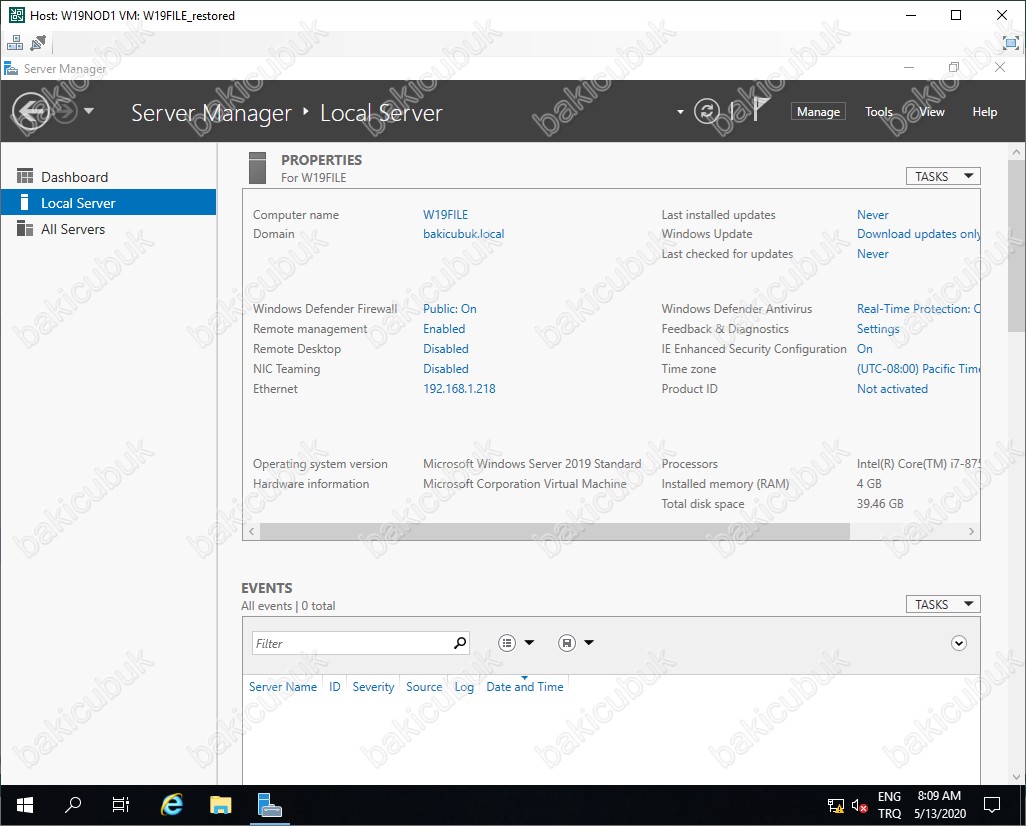The width and height of the screenshot is (1026, 826).
Task: Launch Internet Explorer from the taskbar
Action: pyautogui.click(x=171, y=805)
